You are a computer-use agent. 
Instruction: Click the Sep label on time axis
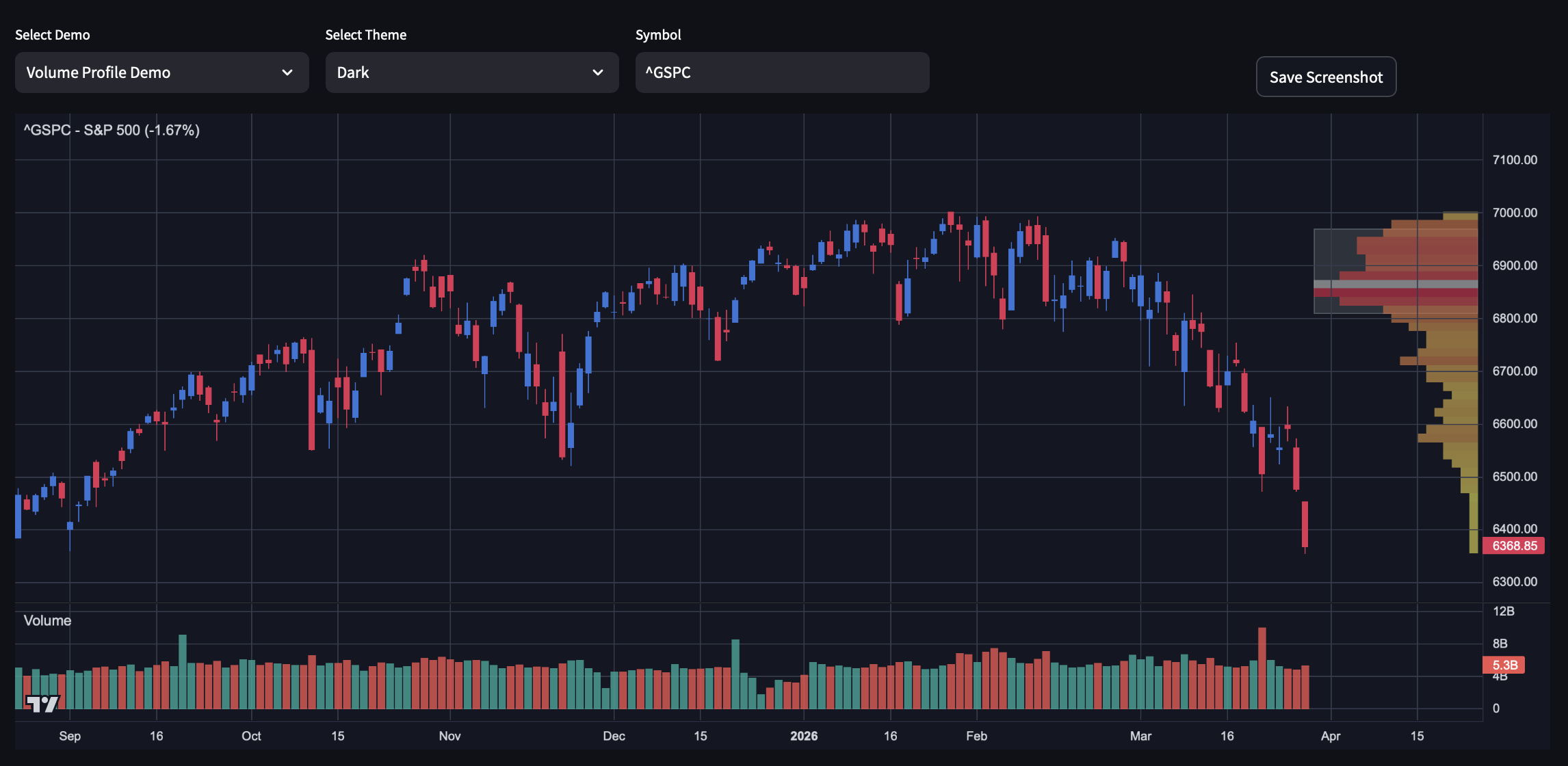point(70,736)
